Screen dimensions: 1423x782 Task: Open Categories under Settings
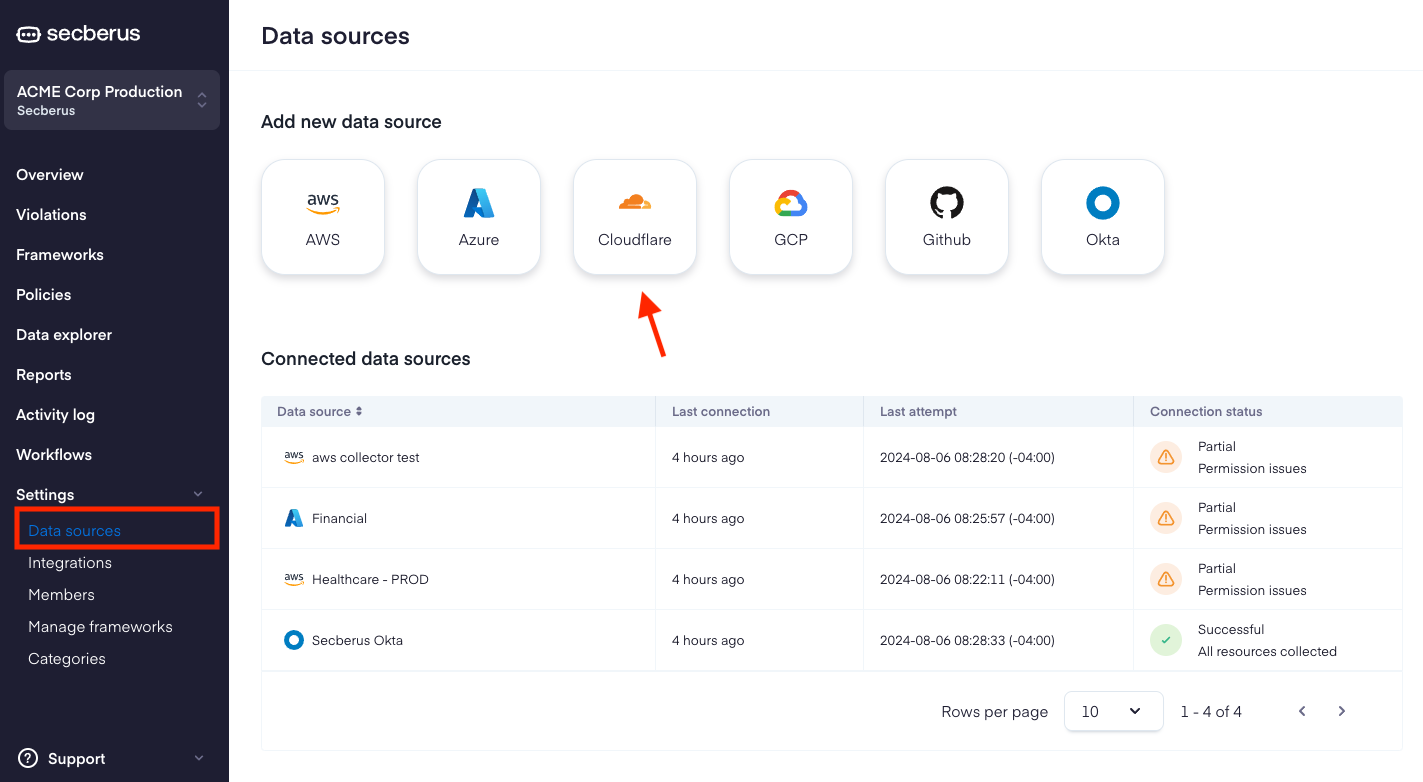pos(67,658)
